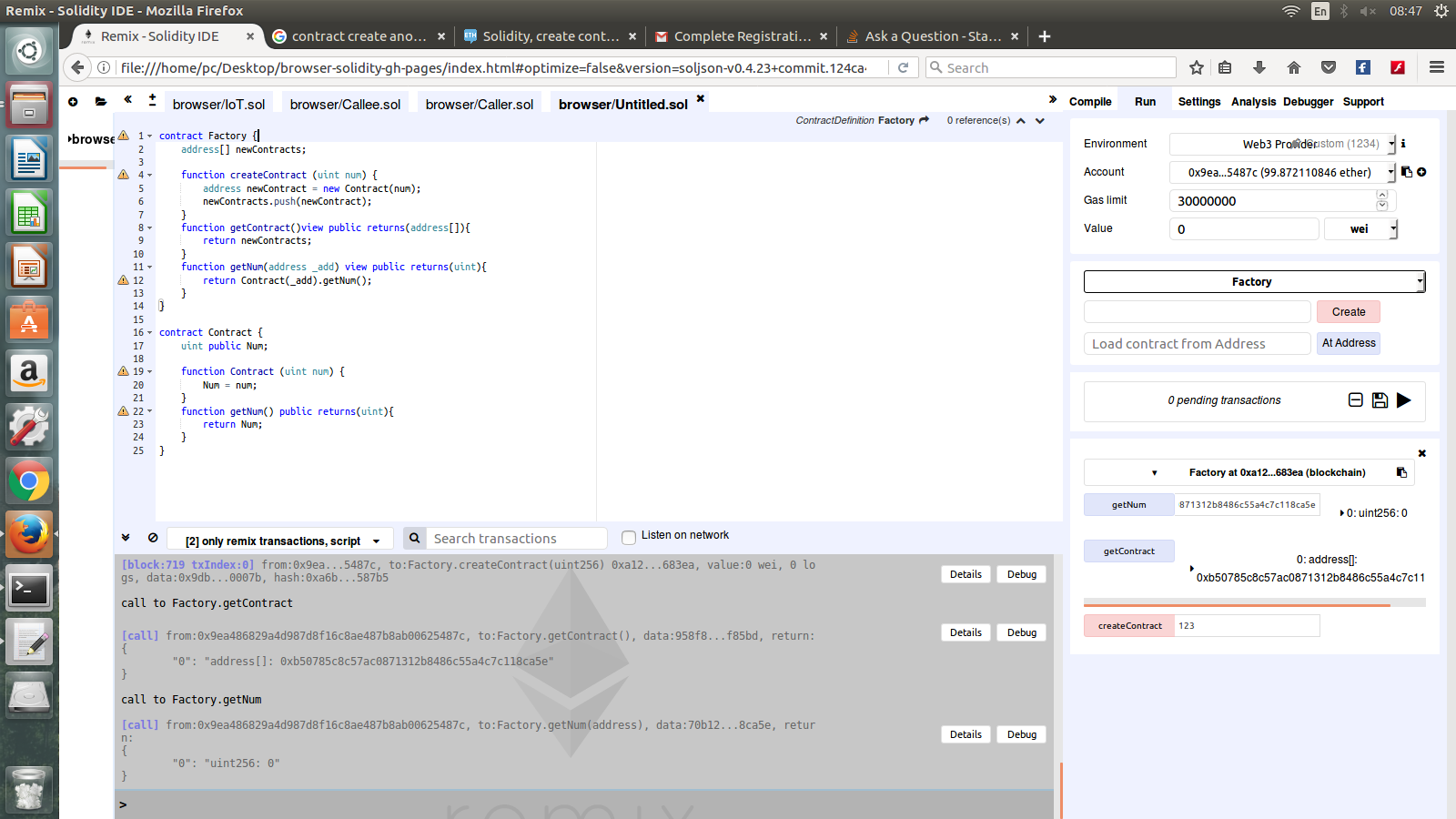Add a new account with the plus icon
1456x819 pixels.
1421,172
